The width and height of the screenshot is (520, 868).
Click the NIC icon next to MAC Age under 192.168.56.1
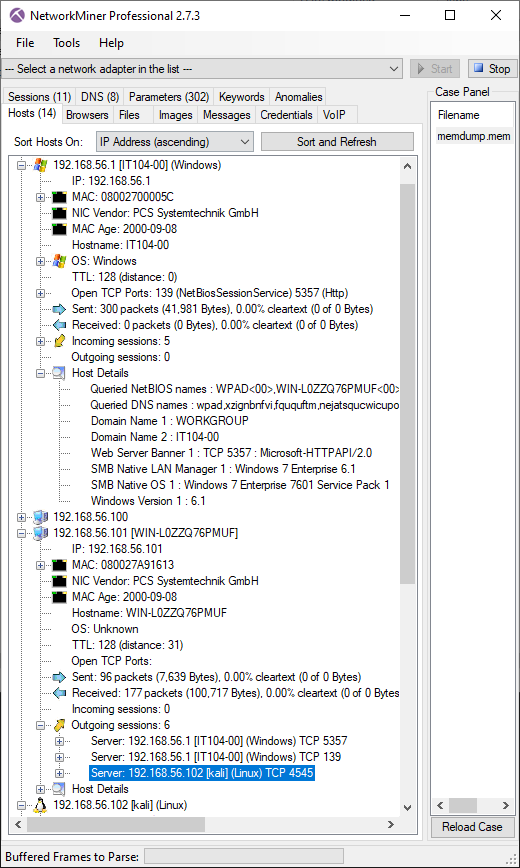click(59, 229)
